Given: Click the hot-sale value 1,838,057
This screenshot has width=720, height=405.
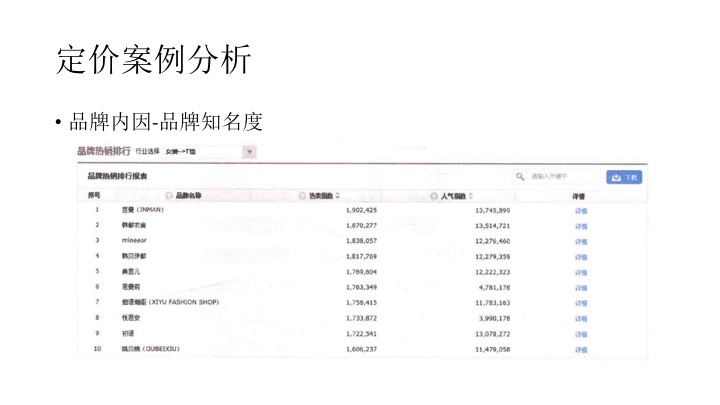Looking at the screenshot, I should 361,241.
